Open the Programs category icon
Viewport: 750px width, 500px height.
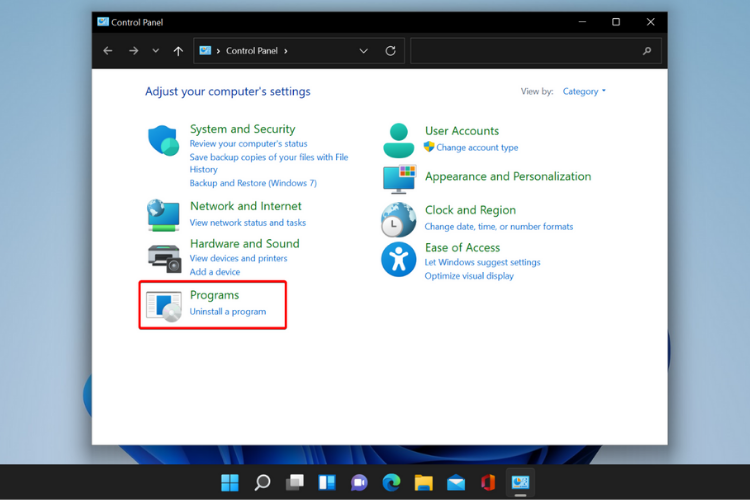[164, 304]
